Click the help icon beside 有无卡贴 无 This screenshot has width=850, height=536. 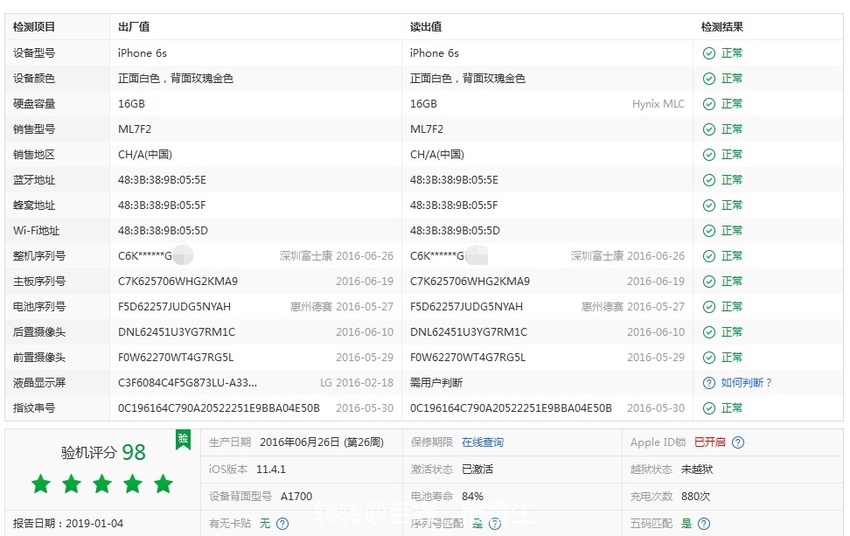[x=282, y=524]
